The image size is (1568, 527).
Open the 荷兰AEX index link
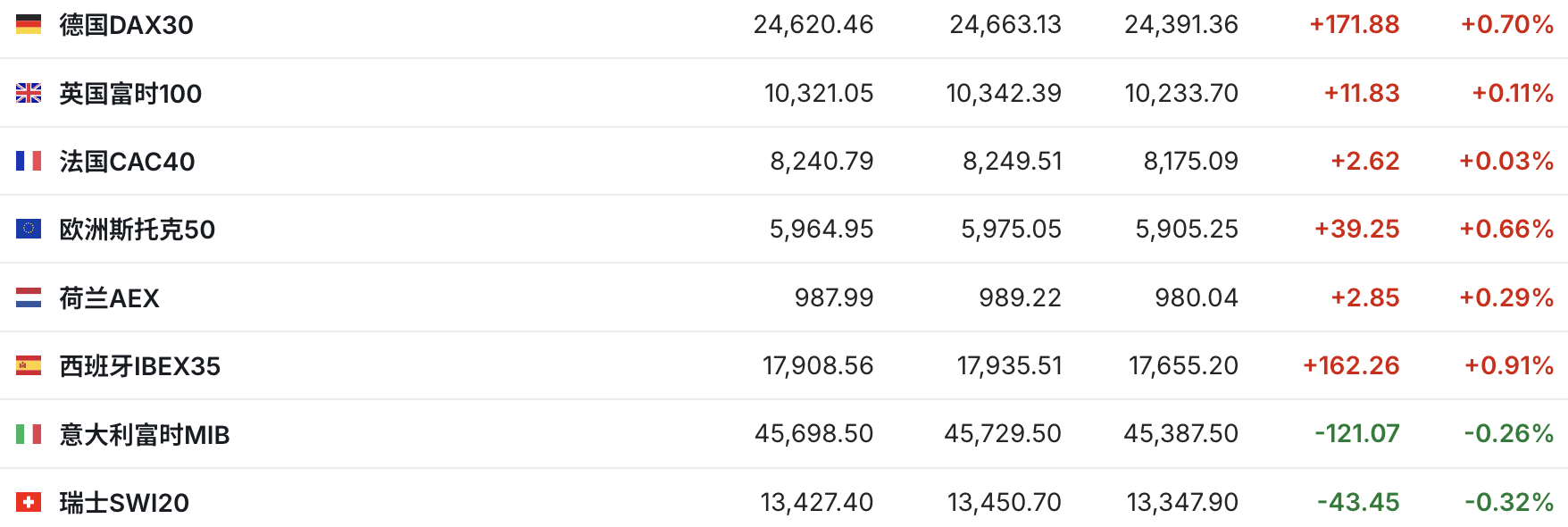point(109,298)
